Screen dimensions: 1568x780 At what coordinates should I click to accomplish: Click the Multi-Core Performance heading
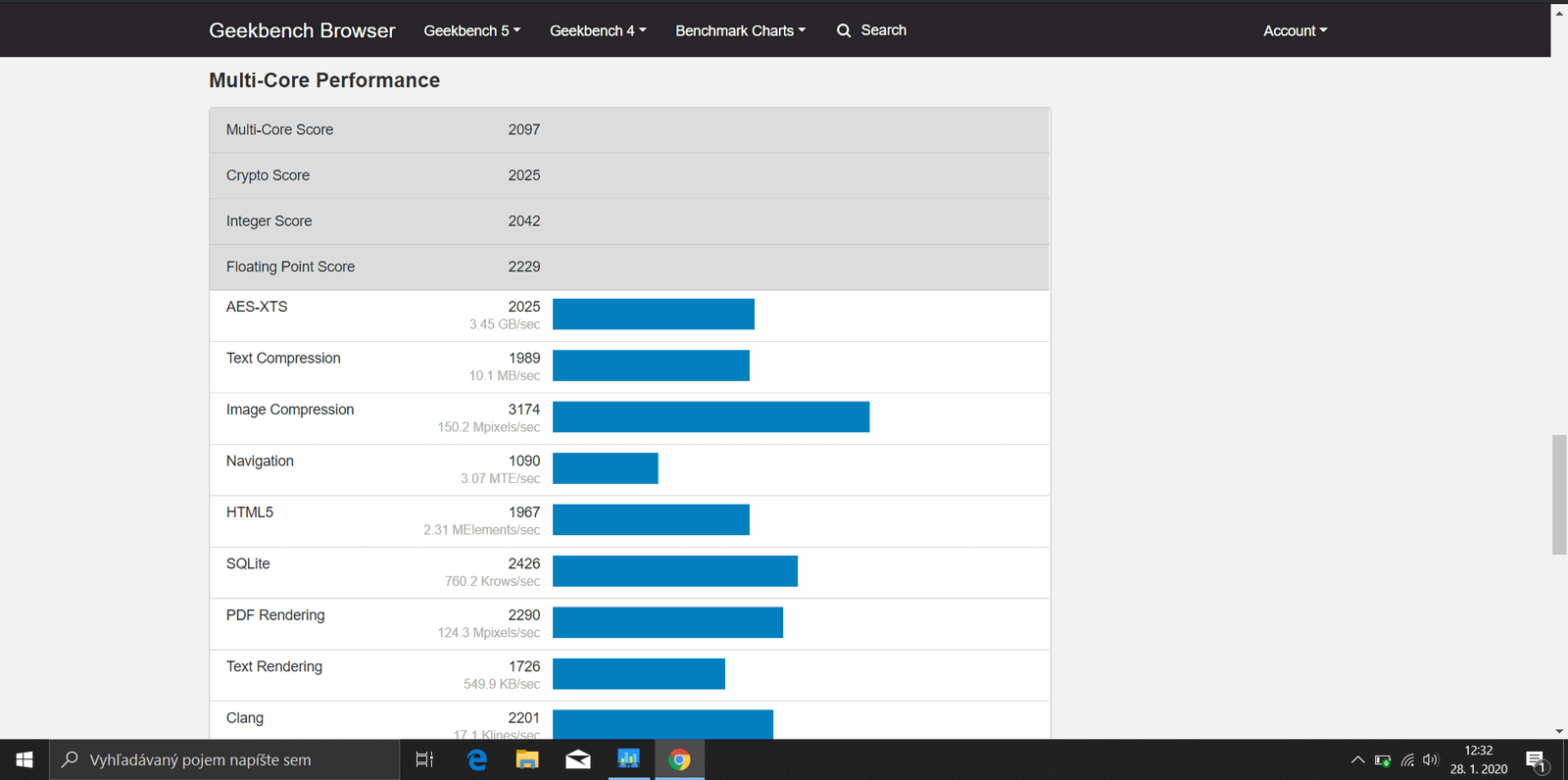click(324, 80)
